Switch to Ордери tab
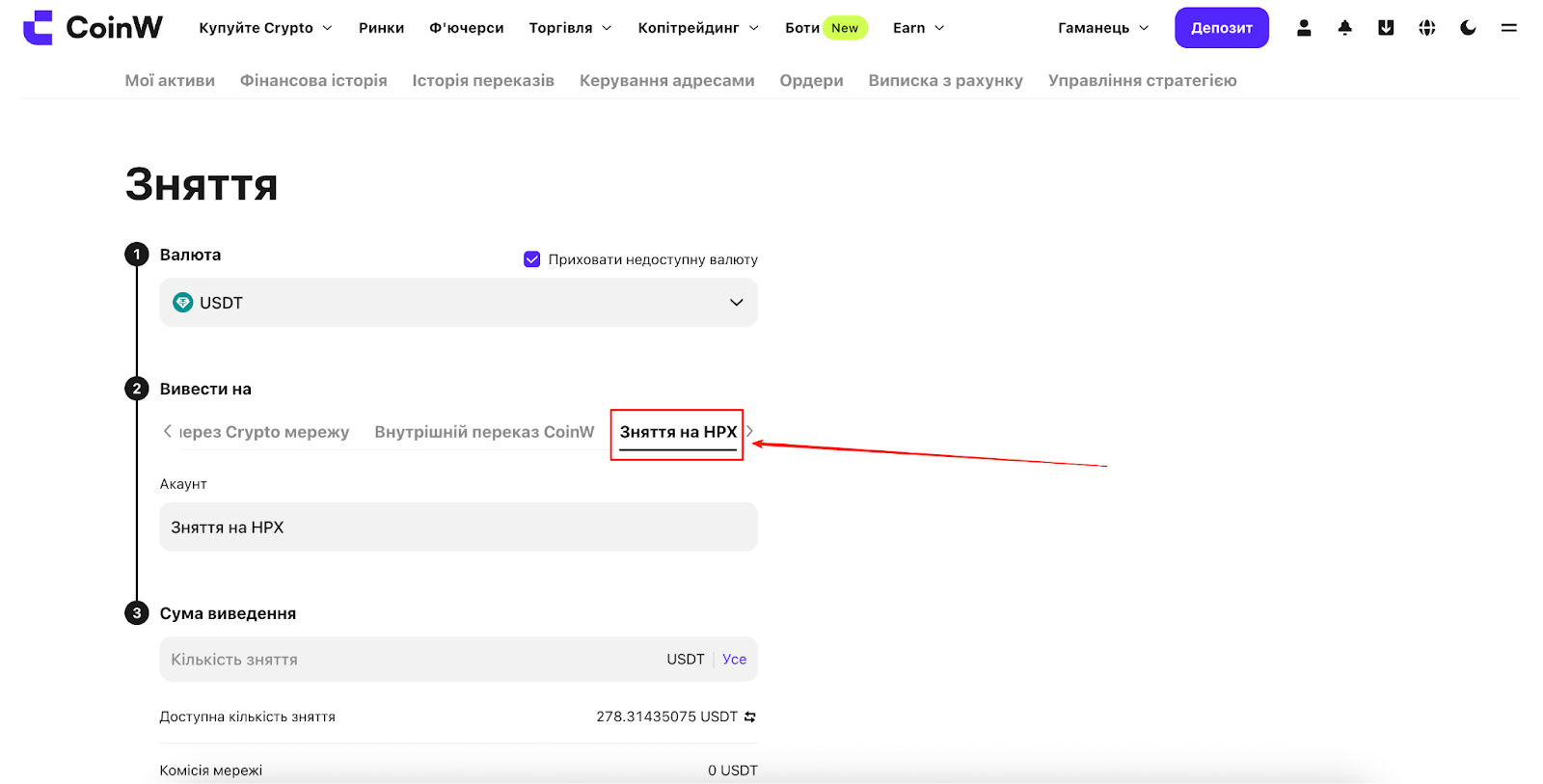Screen dimensions: 1543x784 [811, 81]
